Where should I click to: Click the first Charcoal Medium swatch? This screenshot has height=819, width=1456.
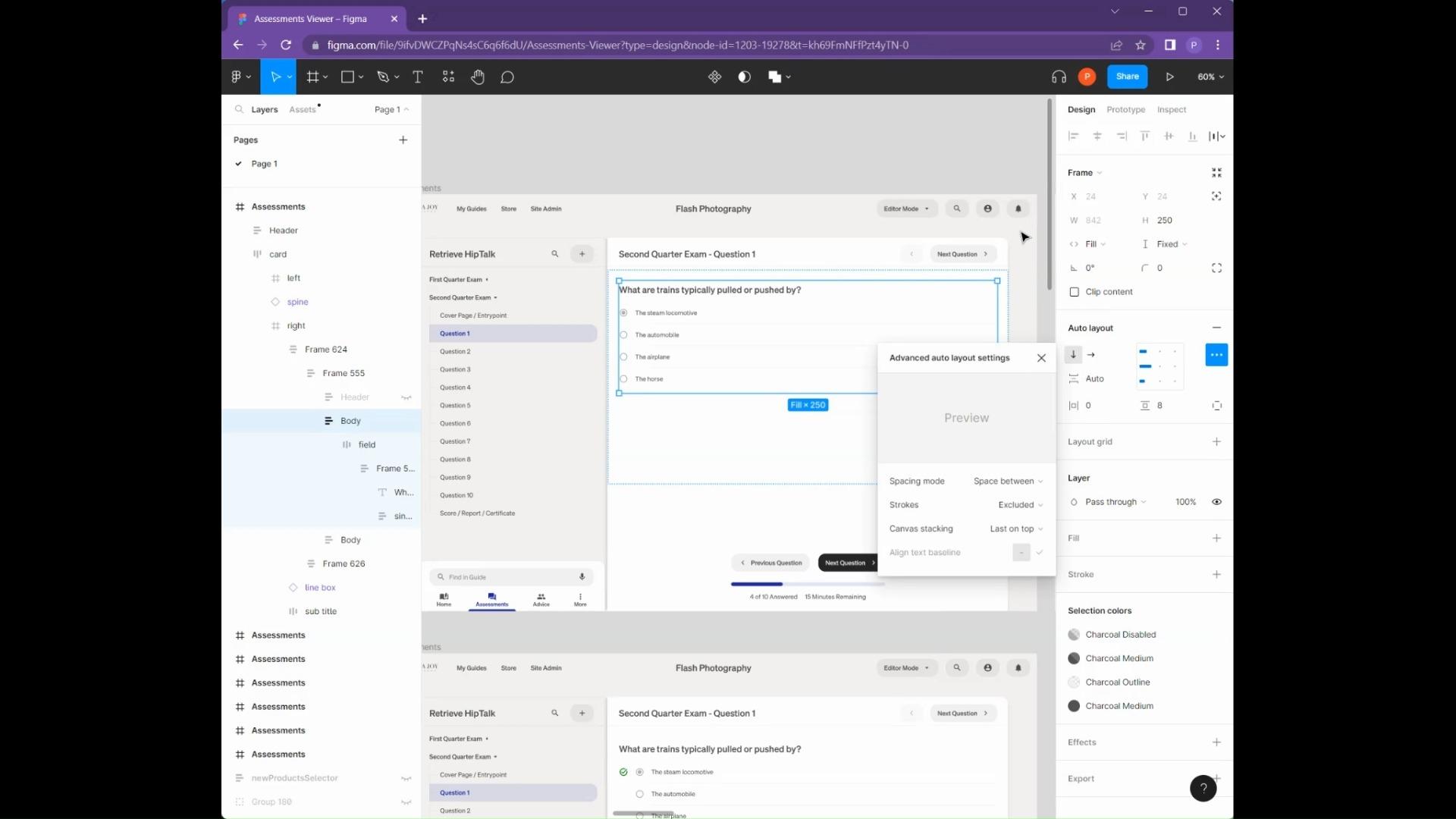[1074, 658]
